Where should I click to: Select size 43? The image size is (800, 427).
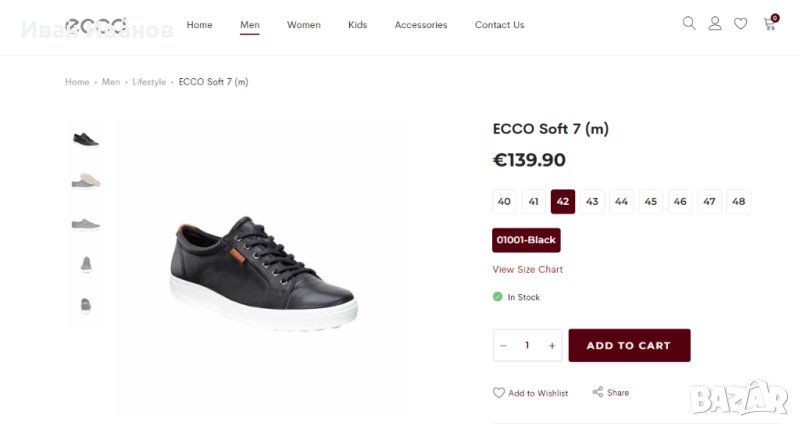[592, 202]
